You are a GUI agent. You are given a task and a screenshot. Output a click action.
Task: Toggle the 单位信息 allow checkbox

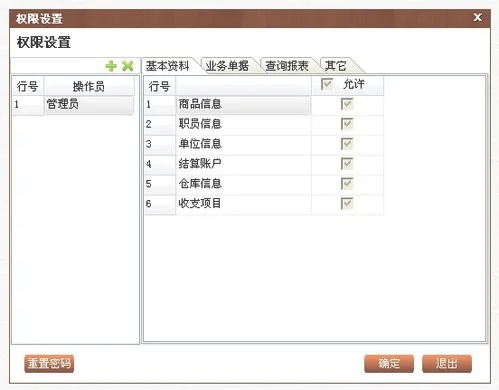tap(347, 144)
